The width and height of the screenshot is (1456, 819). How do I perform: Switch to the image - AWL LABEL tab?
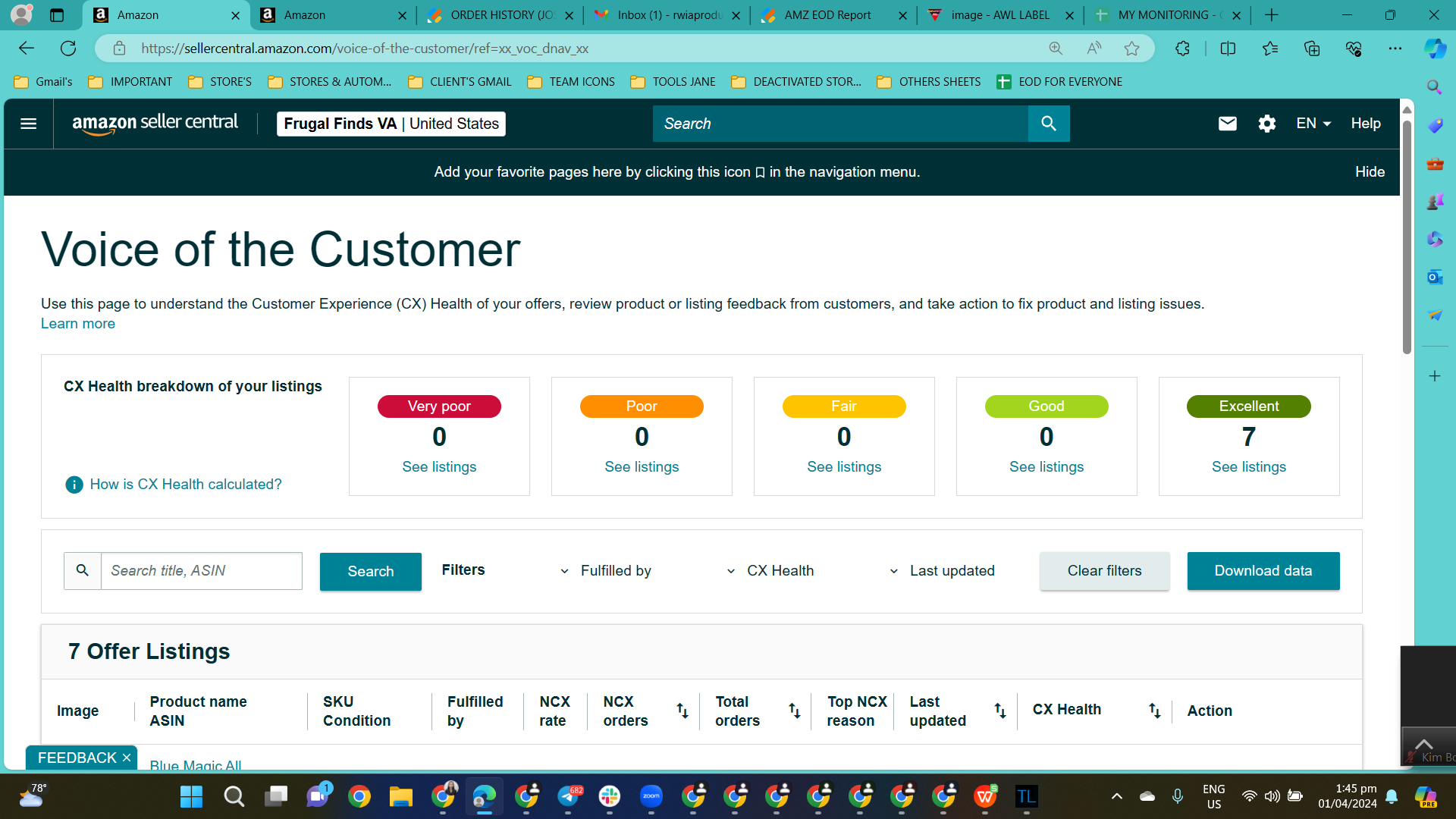[1001, 15]
